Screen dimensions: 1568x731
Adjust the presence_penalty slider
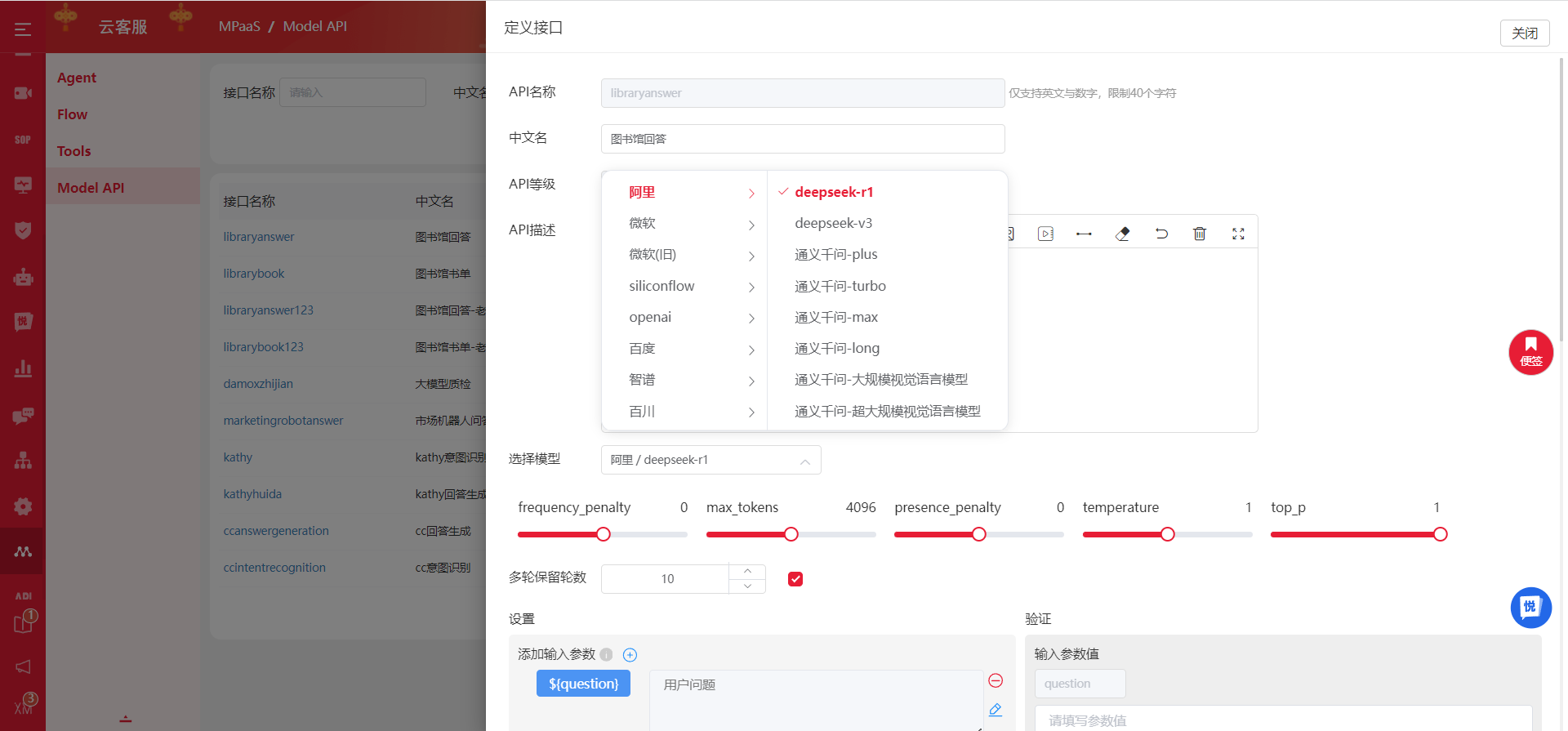click(978, 534)
